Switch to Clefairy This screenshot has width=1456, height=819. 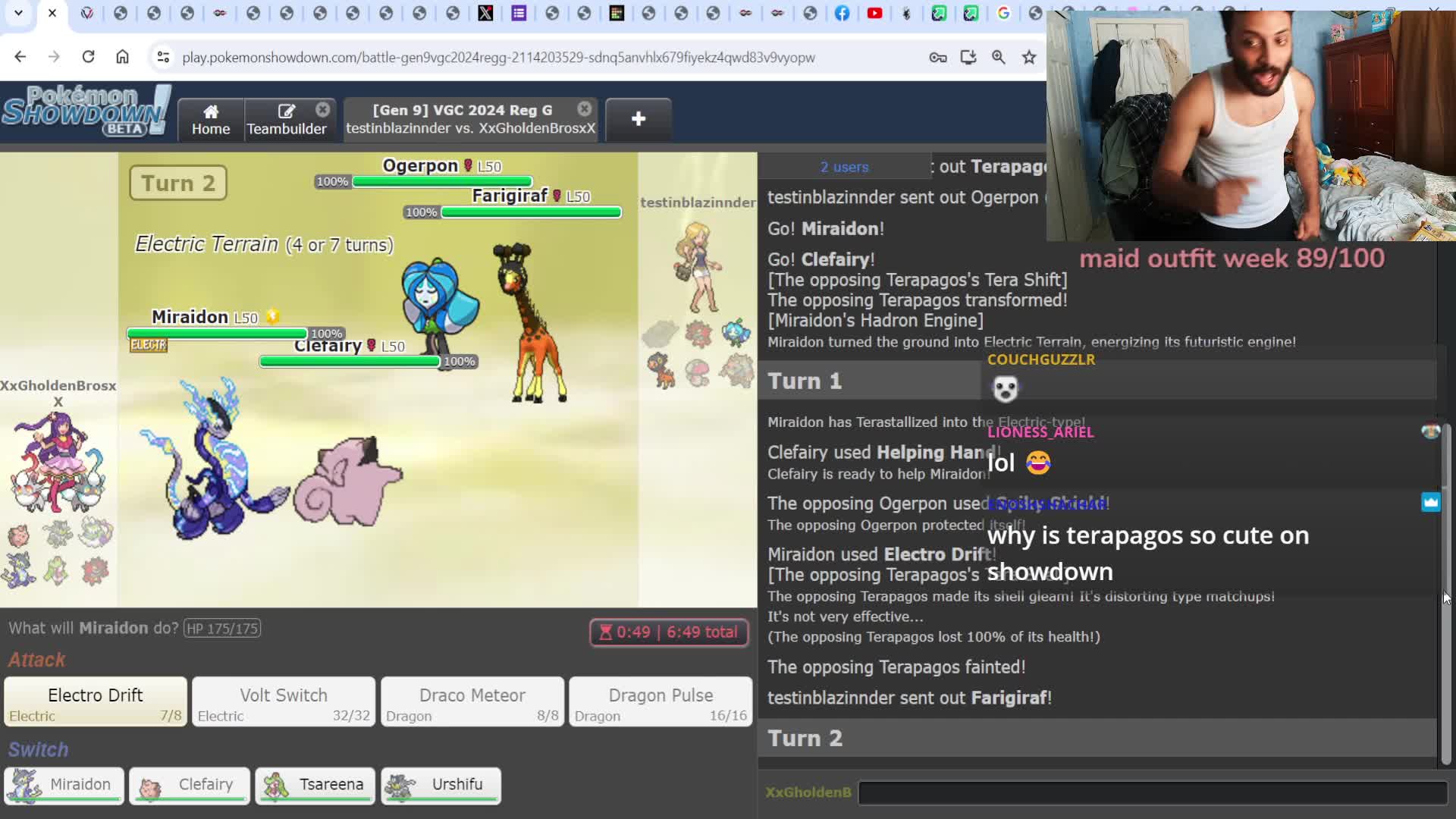[x=189, y=785]
